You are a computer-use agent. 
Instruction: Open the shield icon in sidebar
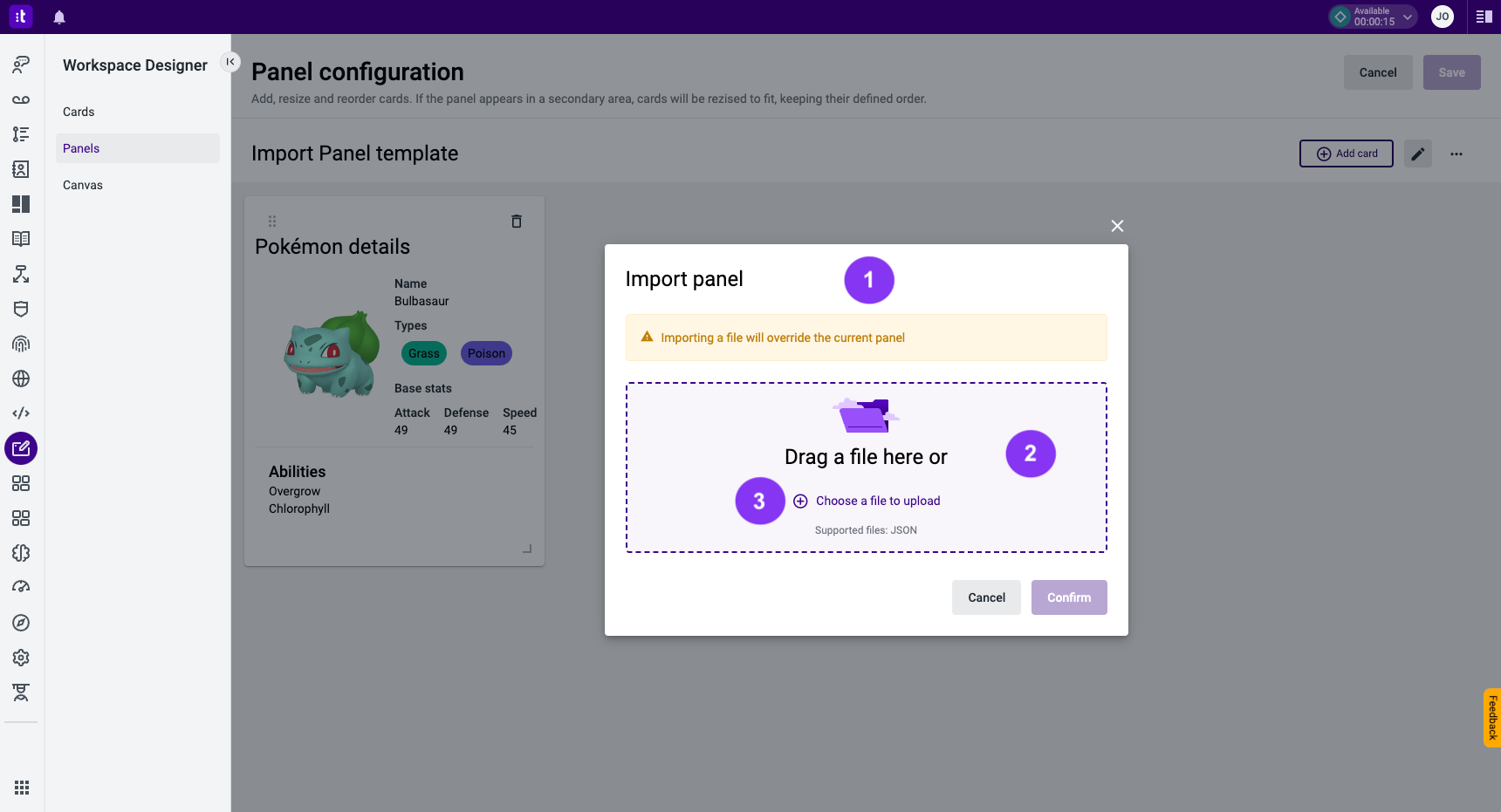tap(21, 309)
